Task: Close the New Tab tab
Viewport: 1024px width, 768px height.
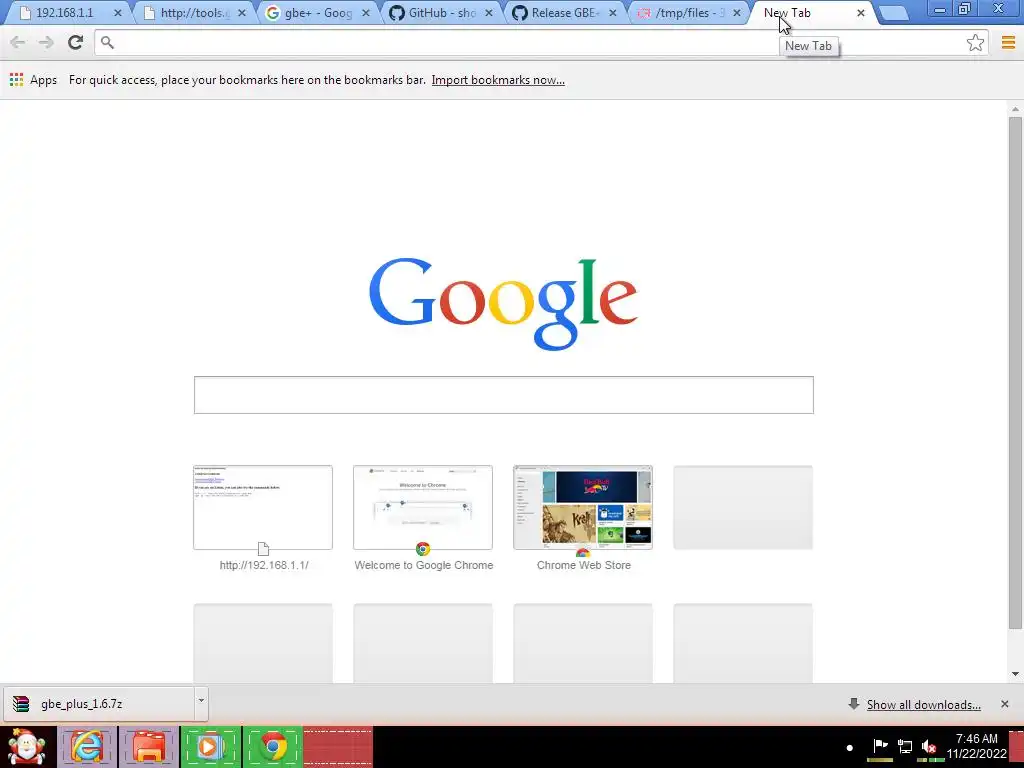Action: click(861, 13)
